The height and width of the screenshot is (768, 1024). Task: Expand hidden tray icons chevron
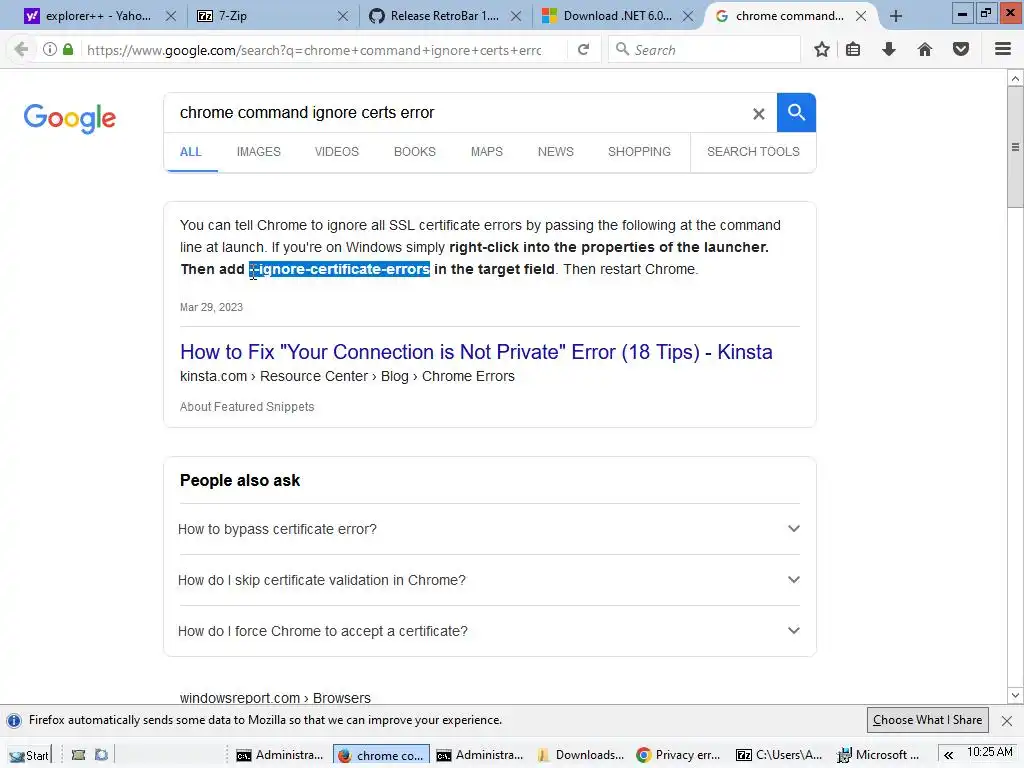[948, 755]
